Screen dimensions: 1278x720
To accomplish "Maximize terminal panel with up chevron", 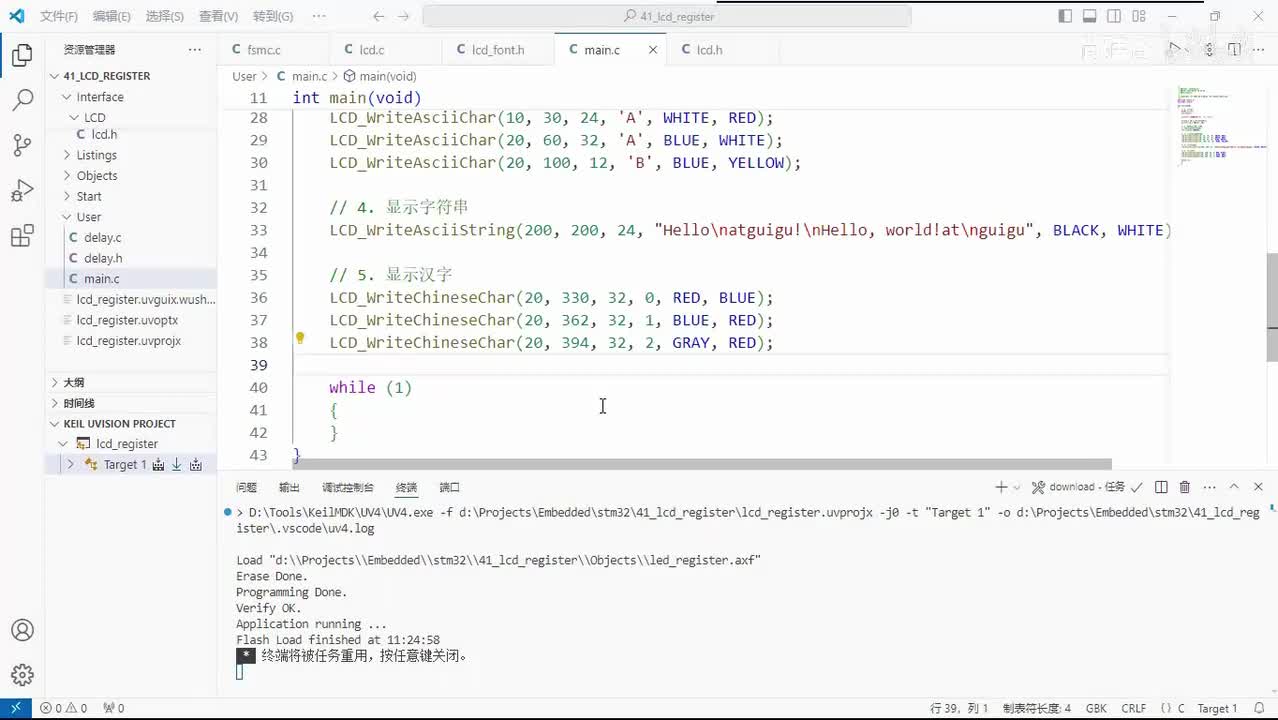I will point(1233,487).
